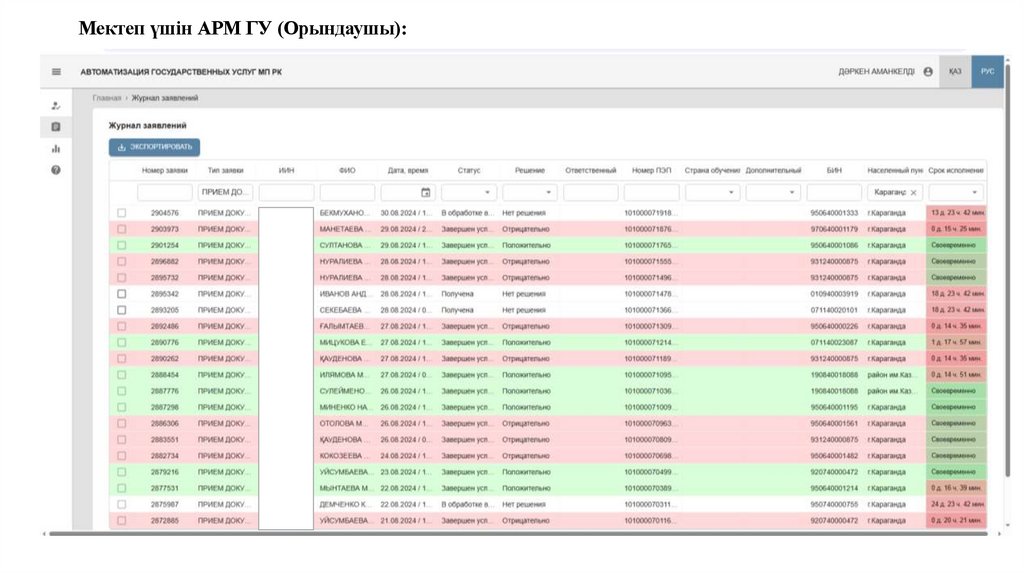Click the name cell СУЛТАНОВА

[344, 246]
